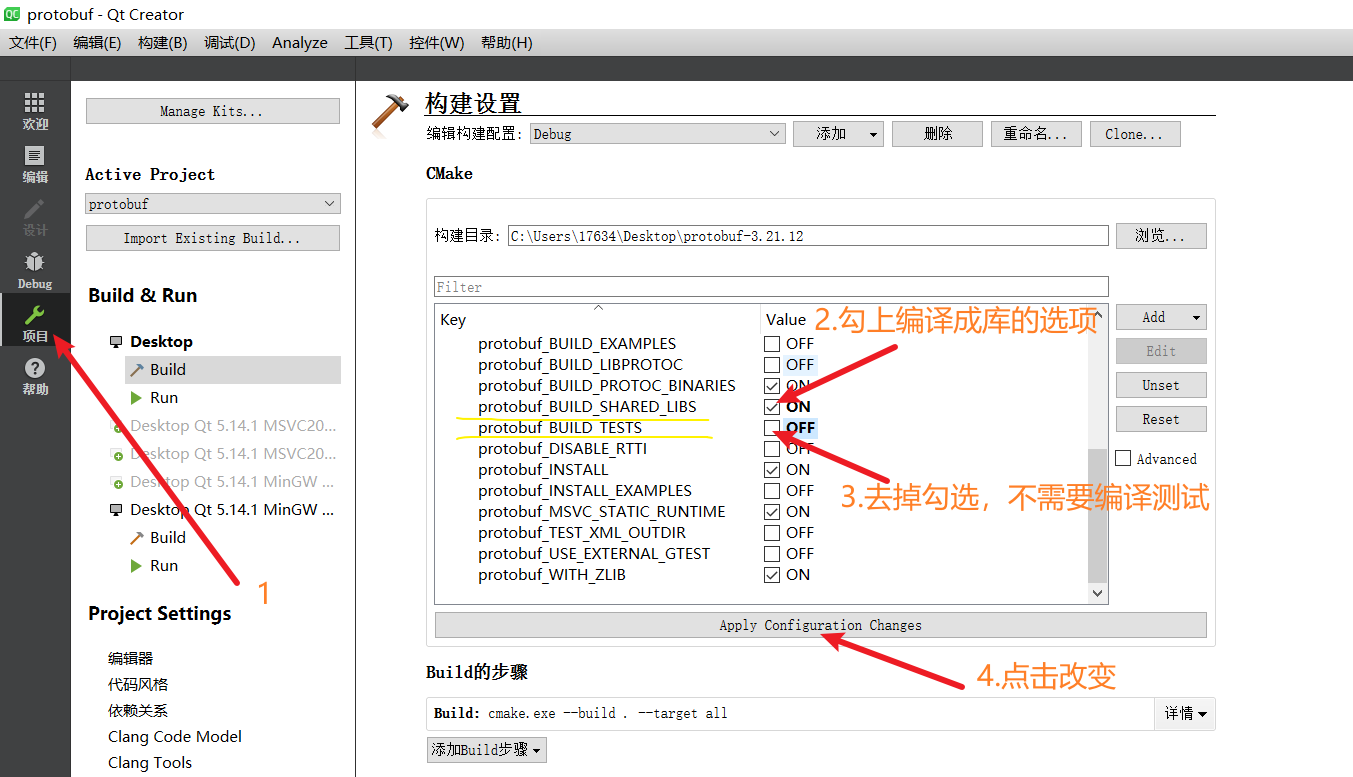
Task: Click the Clone... button
Action: point(1134,134)
